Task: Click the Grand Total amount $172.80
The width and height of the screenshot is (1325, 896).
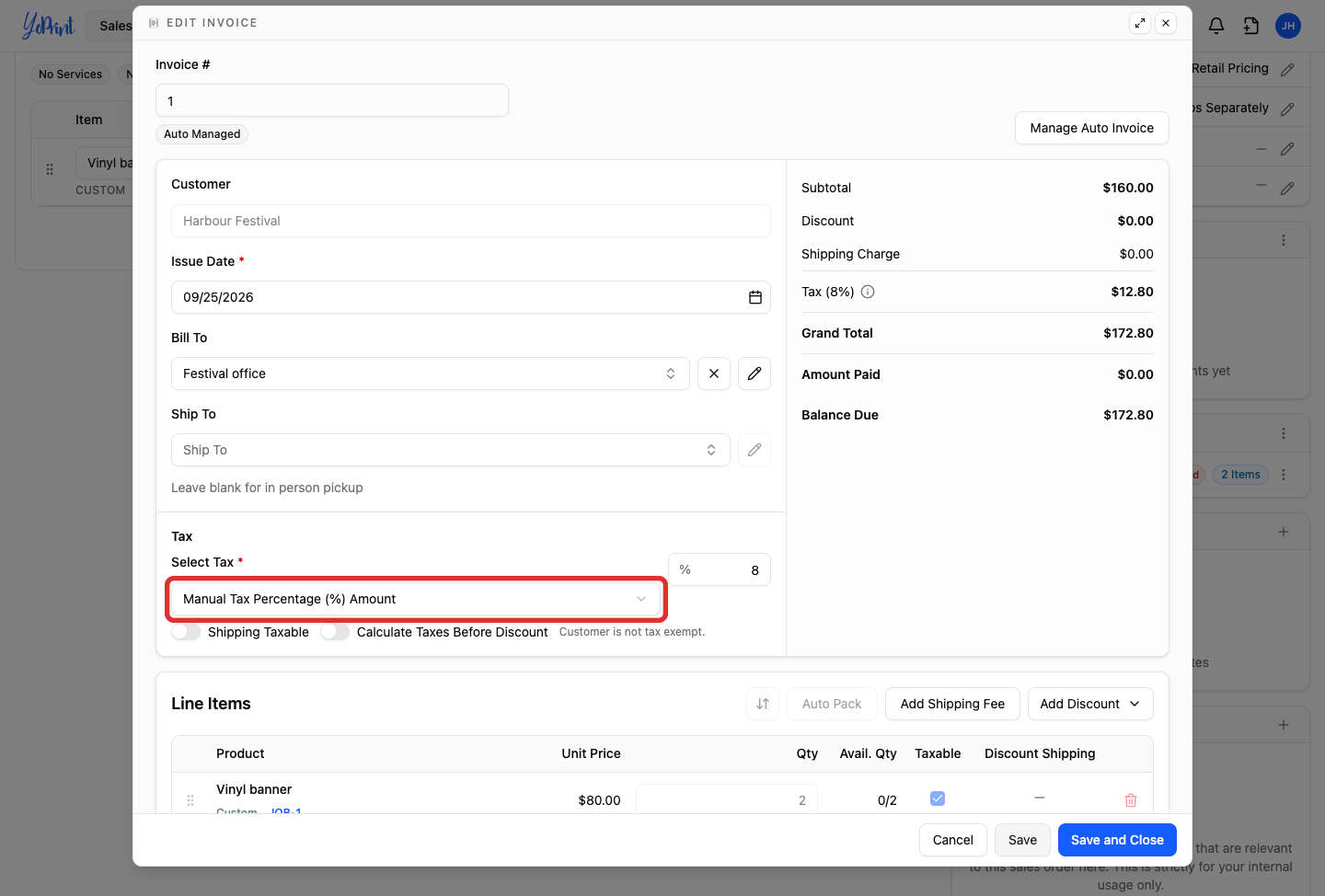Action: point(1128,333)
